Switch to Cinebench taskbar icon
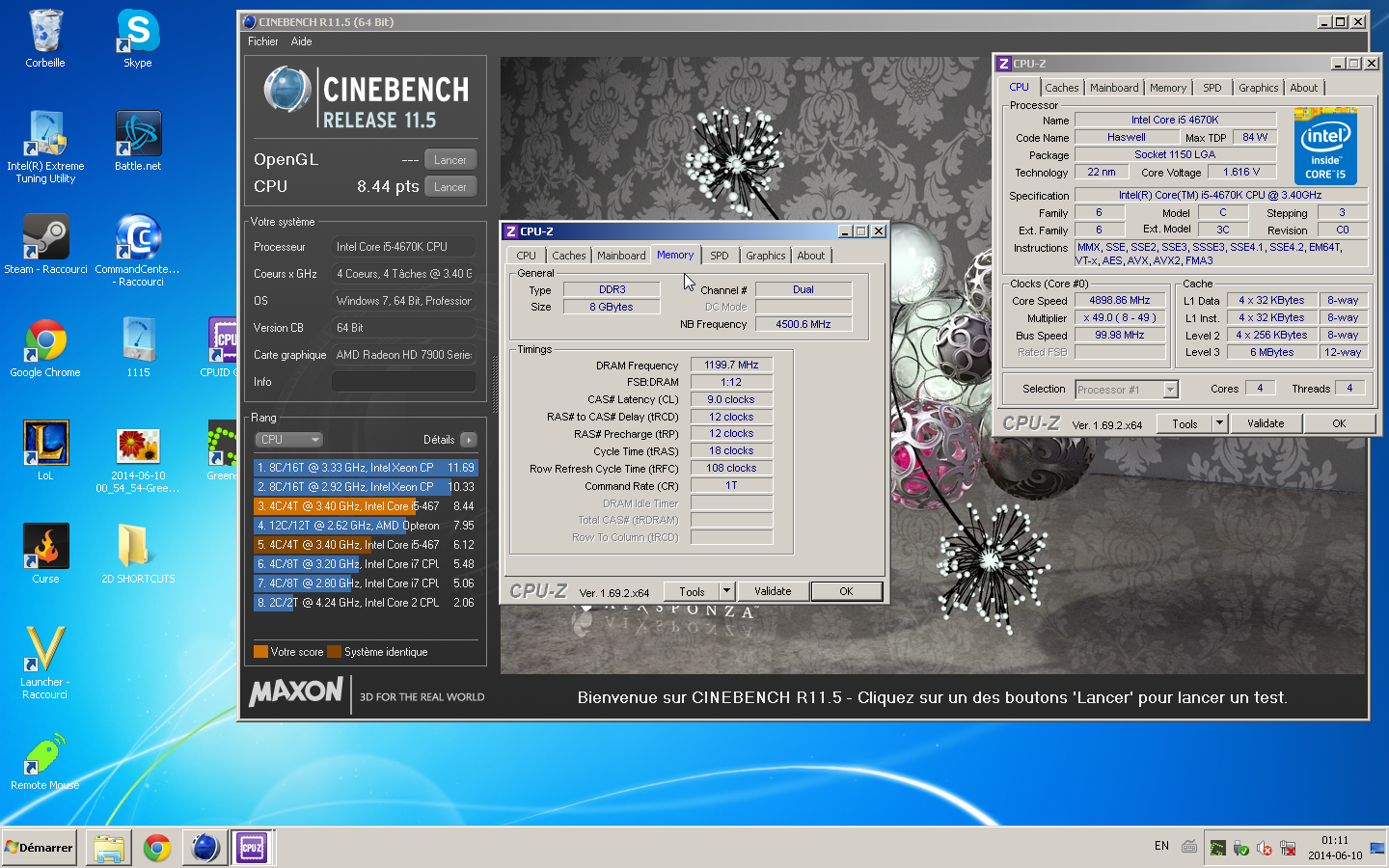 click(x=204, y=848)
